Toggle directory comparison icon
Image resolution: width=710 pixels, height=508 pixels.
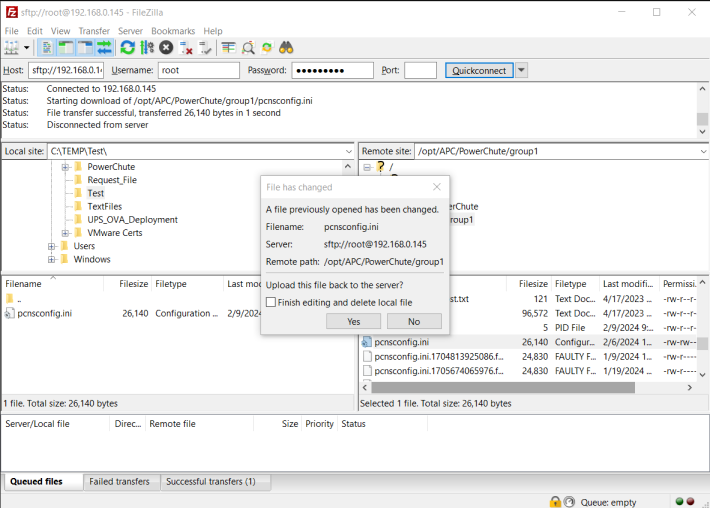pos(248,48)
